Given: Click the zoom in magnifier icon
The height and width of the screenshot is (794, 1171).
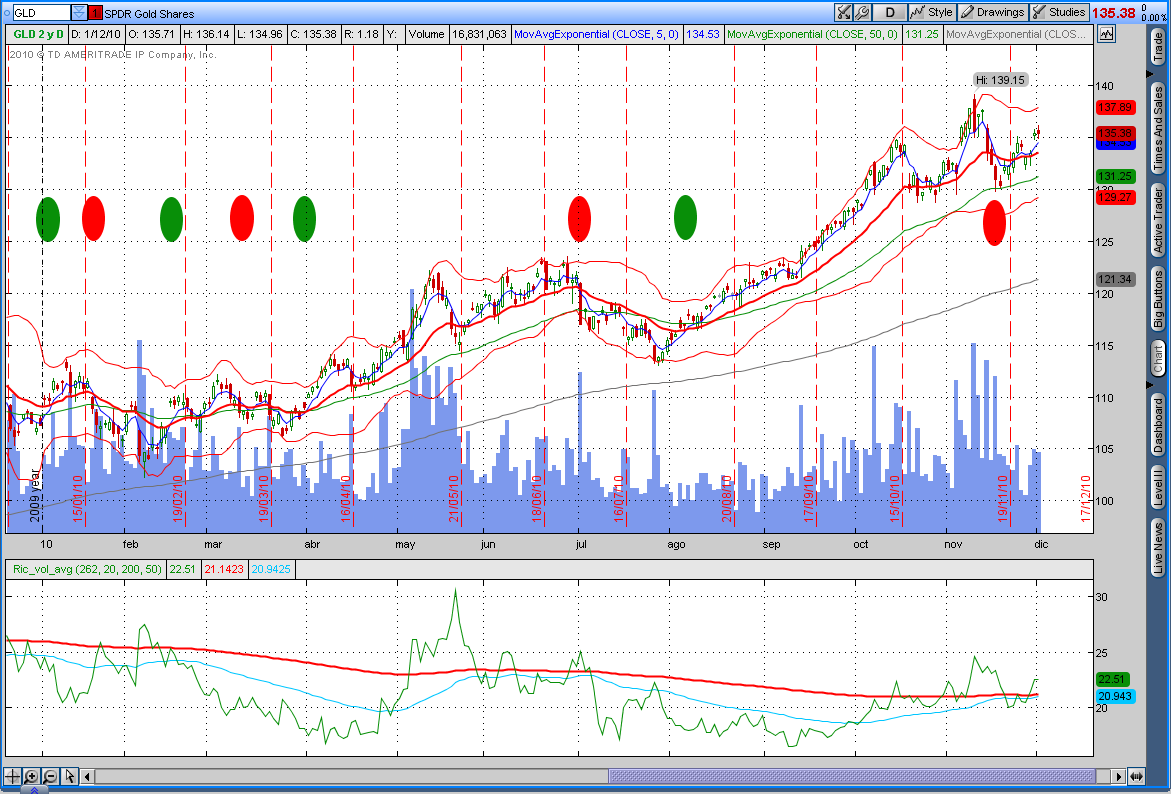Looking at the screenshot, I should [31, 776].
